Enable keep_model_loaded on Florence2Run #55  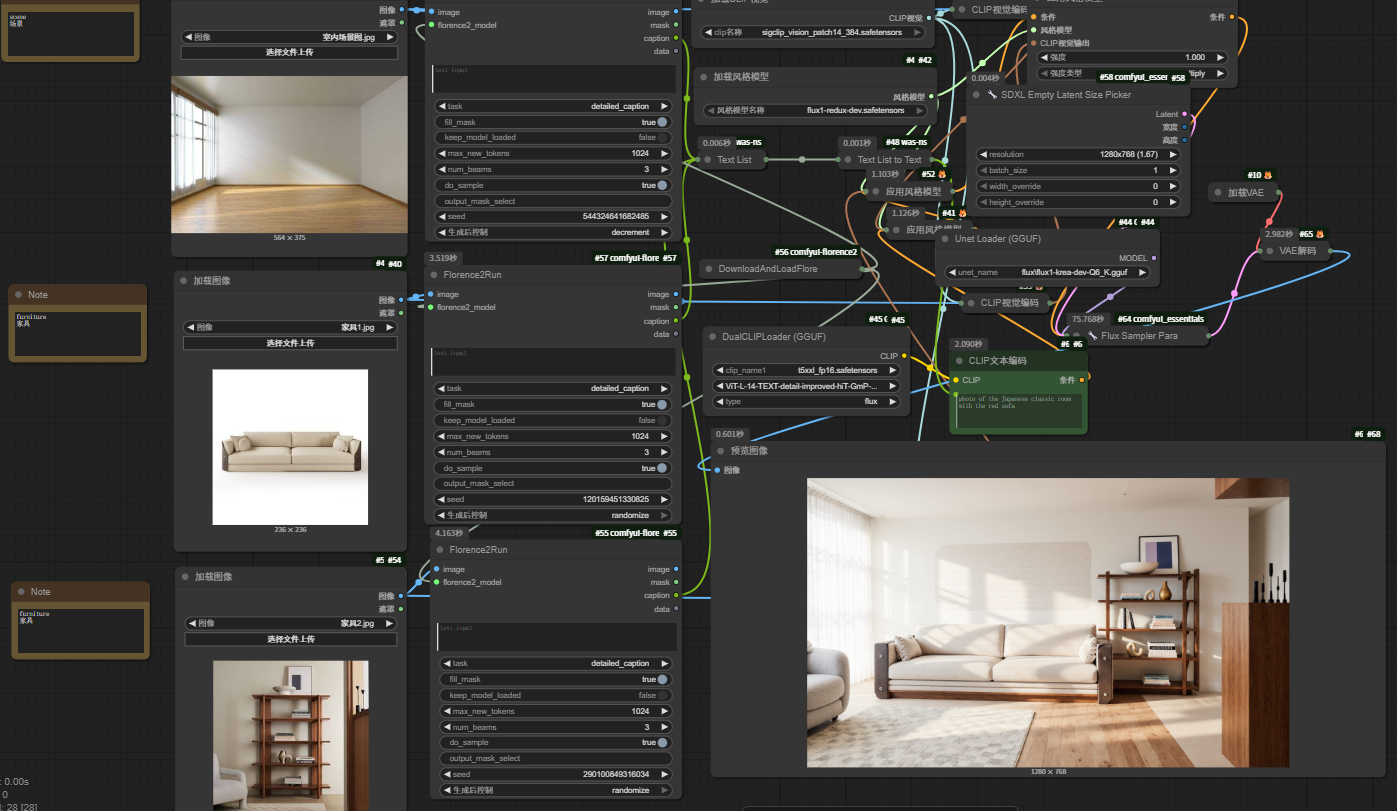click(x=557, y=696)
